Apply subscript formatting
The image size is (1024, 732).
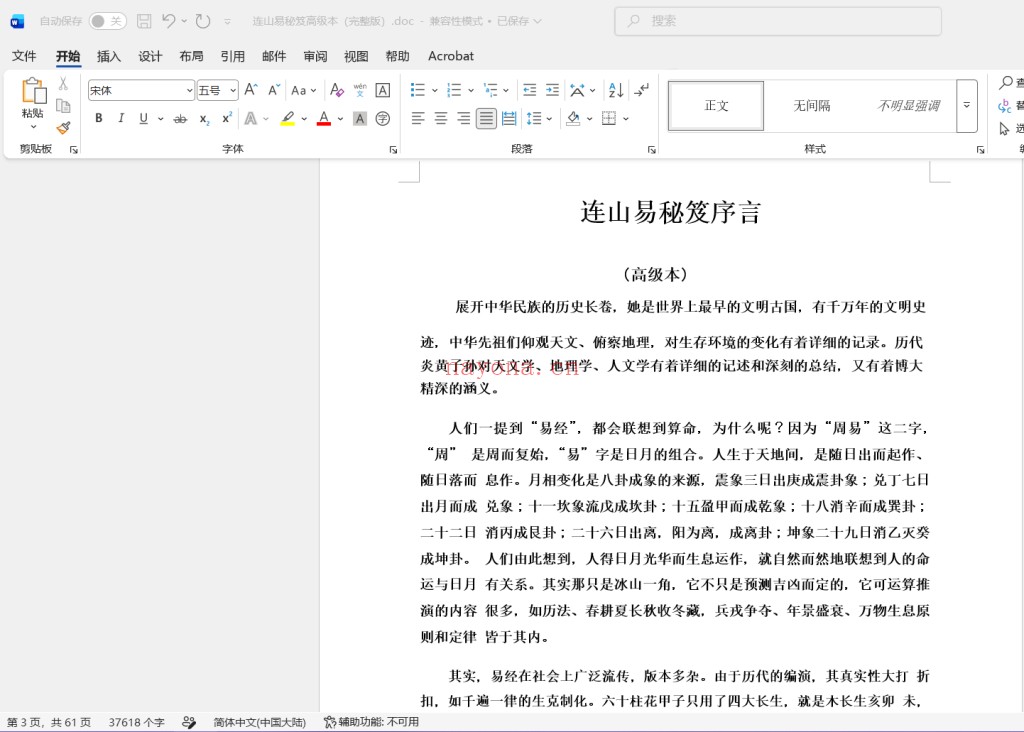[x=204, y=119]
